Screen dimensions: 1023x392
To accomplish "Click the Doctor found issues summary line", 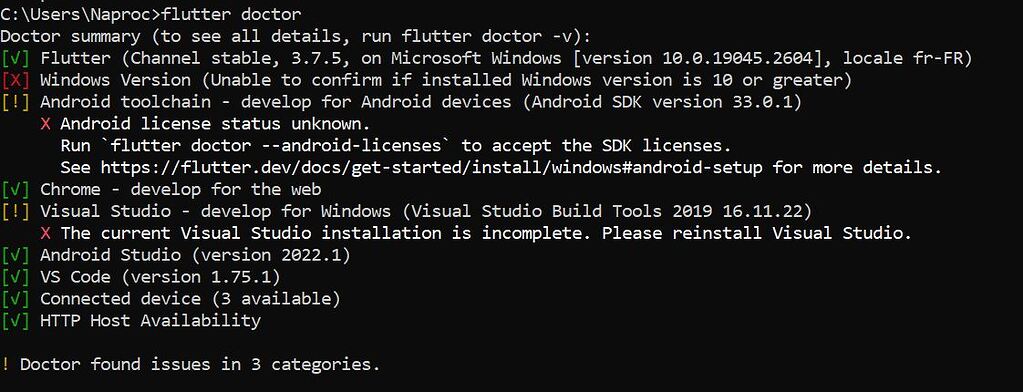I will click(191, 365).
